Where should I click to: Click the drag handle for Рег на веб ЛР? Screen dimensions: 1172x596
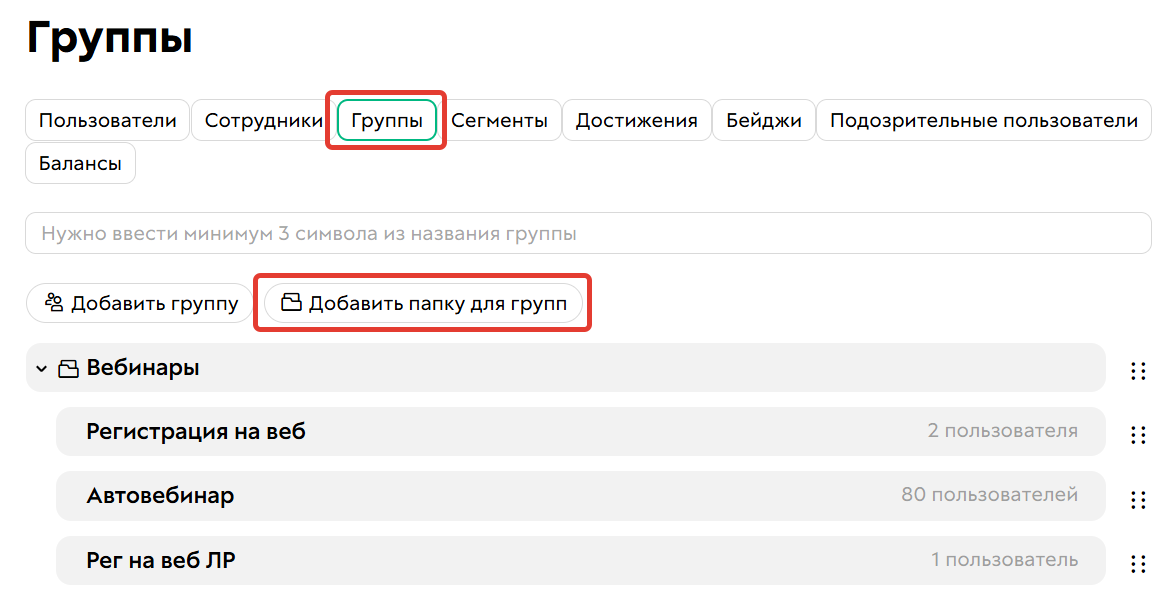(x=1138, y=560)
